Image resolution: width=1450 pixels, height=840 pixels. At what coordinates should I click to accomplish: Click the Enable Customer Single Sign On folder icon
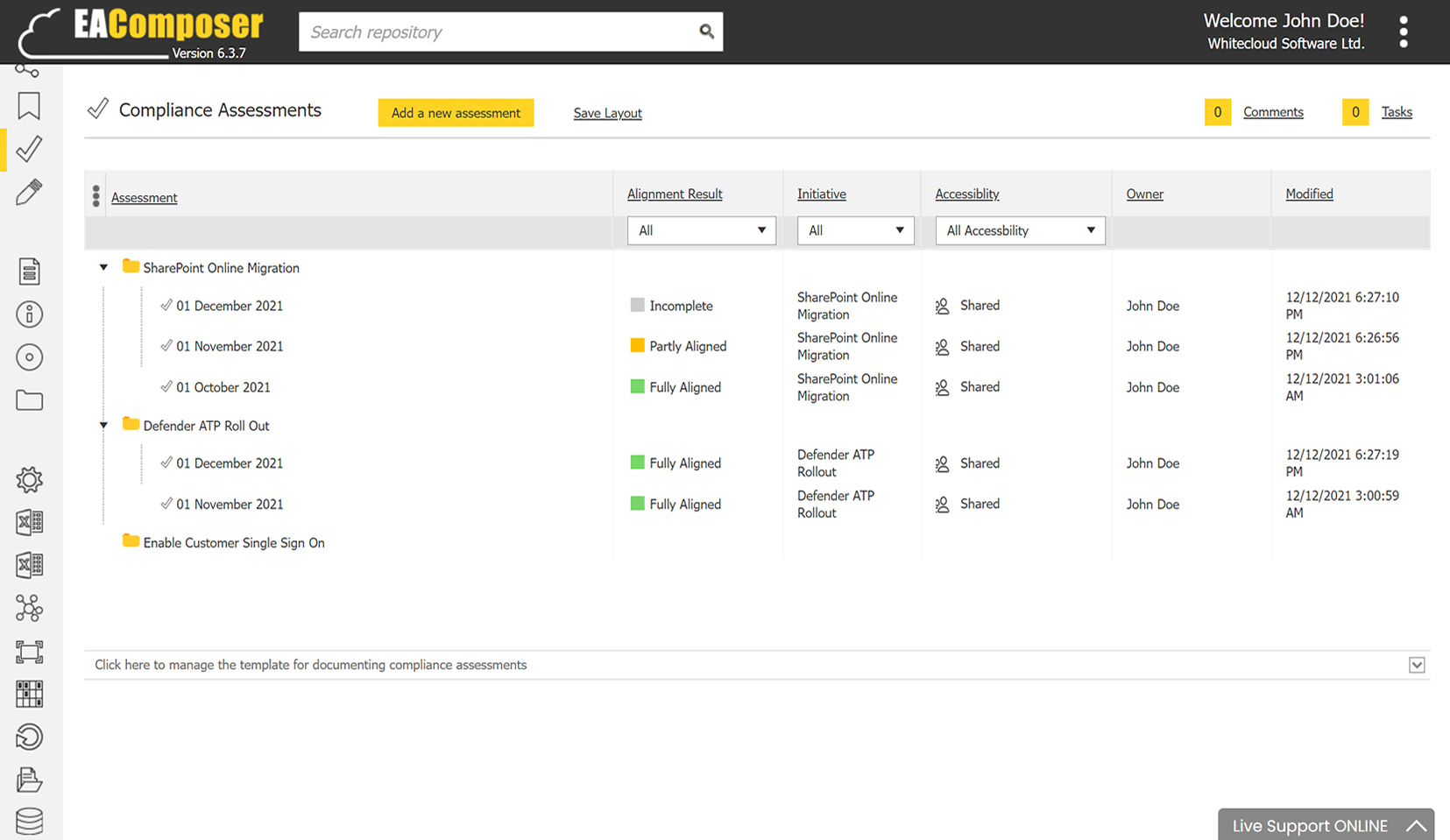[x=131, y=541]
